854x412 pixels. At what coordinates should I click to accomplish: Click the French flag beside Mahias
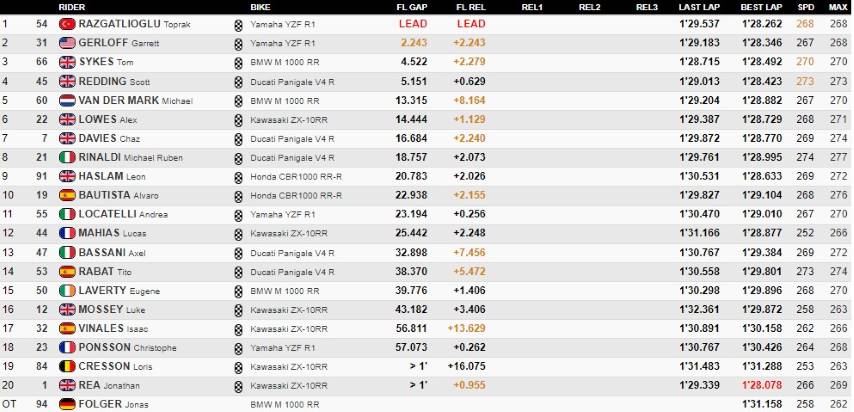(x=67, y=233)
